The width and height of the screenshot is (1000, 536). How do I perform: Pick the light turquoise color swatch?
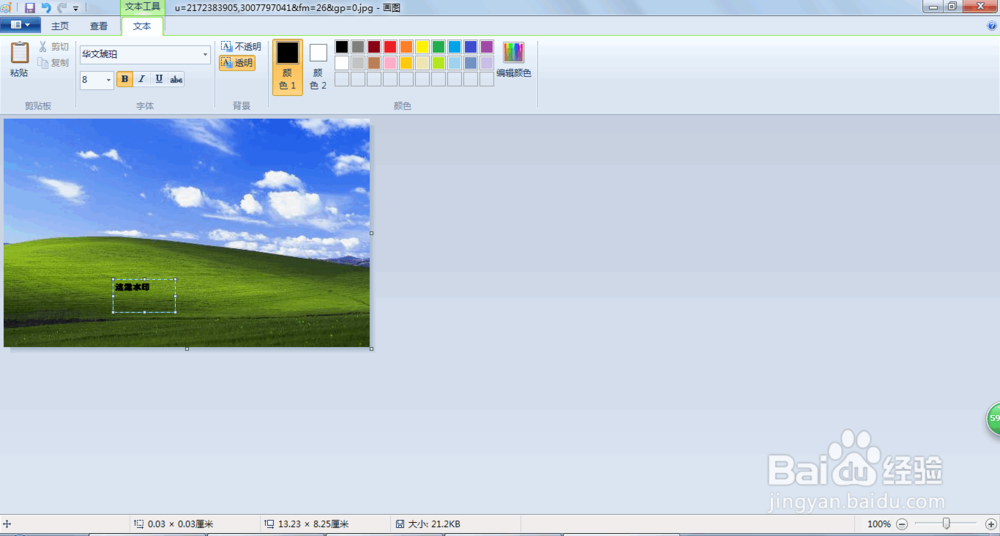tap(455, 63)
